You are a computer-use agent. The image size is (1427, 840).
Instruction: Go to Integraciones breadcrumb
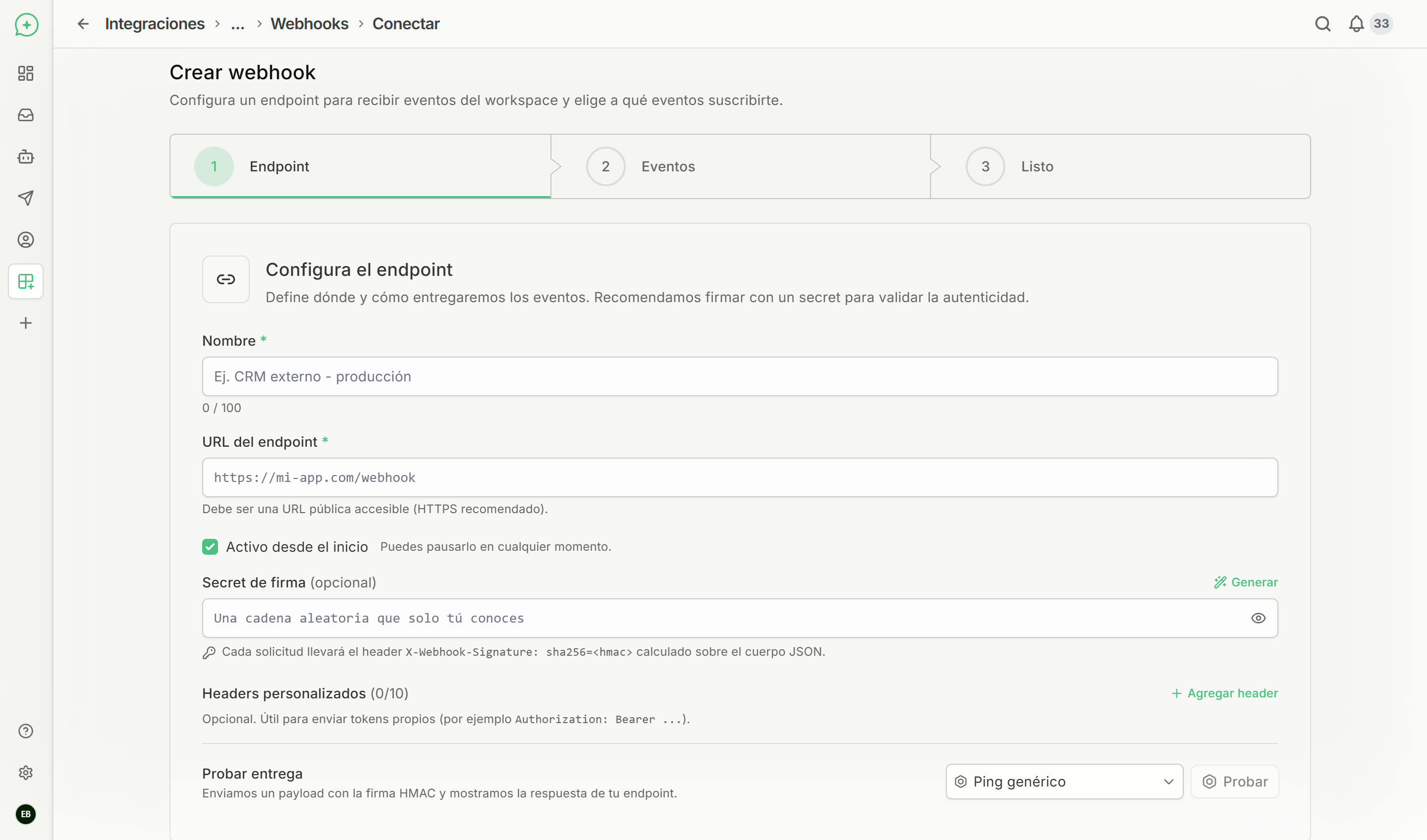pyautogui.click(x=155, y=24)
